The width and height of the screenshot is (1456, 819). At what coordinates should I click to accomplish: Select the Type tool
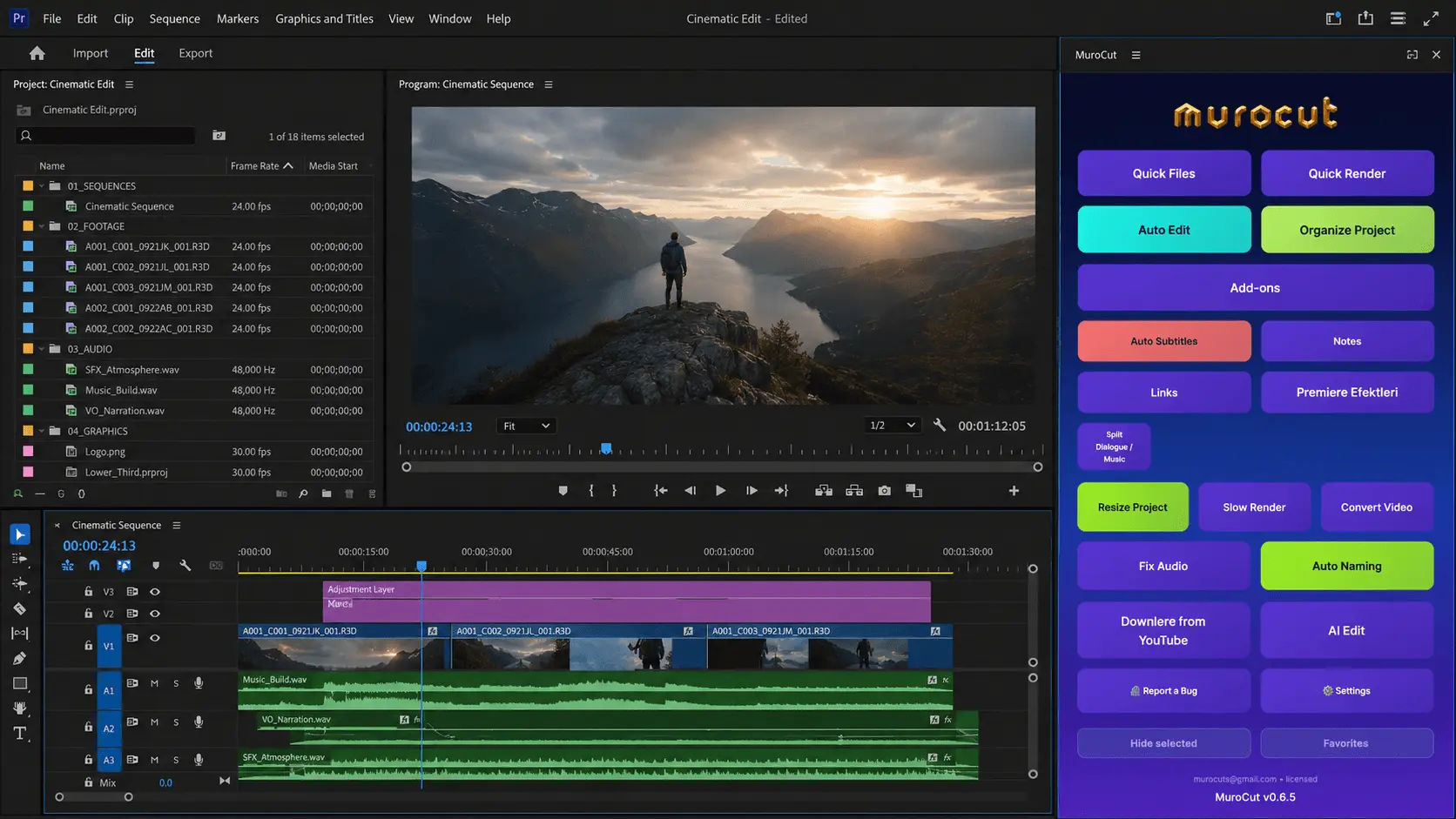point(20,734)
